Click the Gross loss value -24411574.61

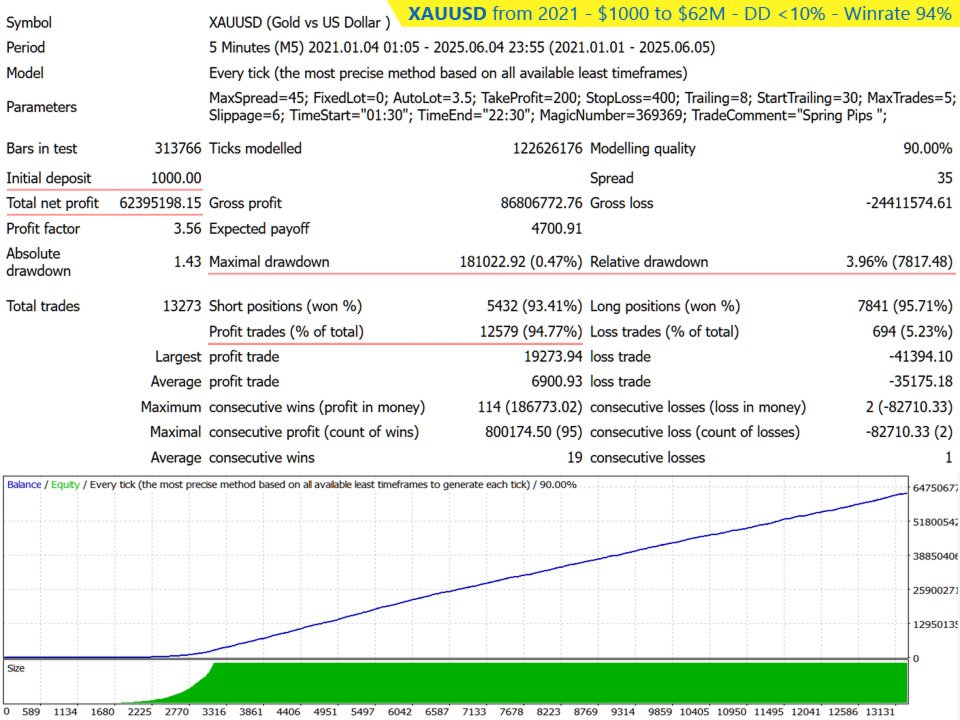tap(909, 203)
